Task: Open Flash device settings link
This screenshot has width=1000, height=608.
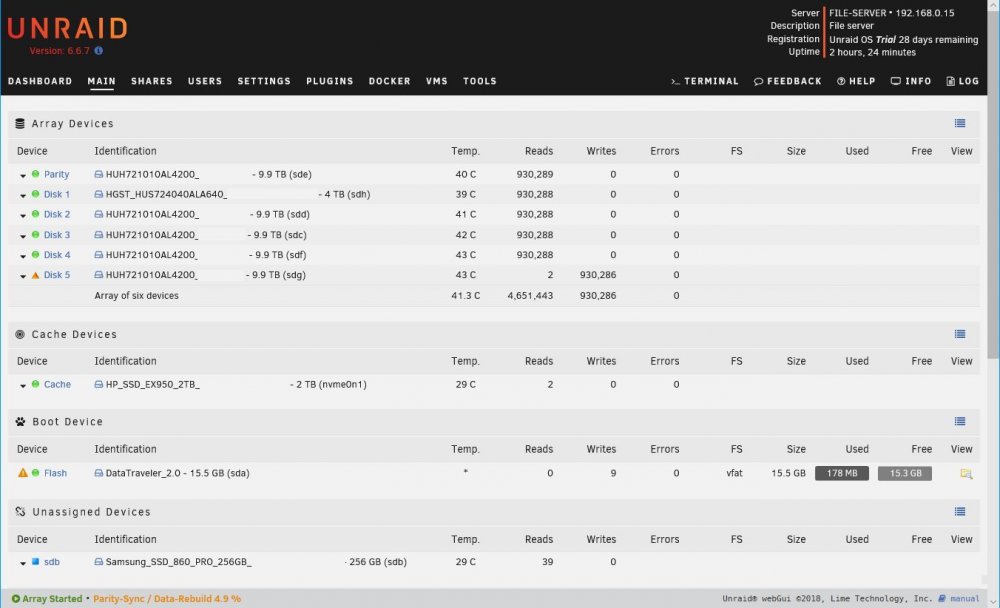Action: click(55, 473)
